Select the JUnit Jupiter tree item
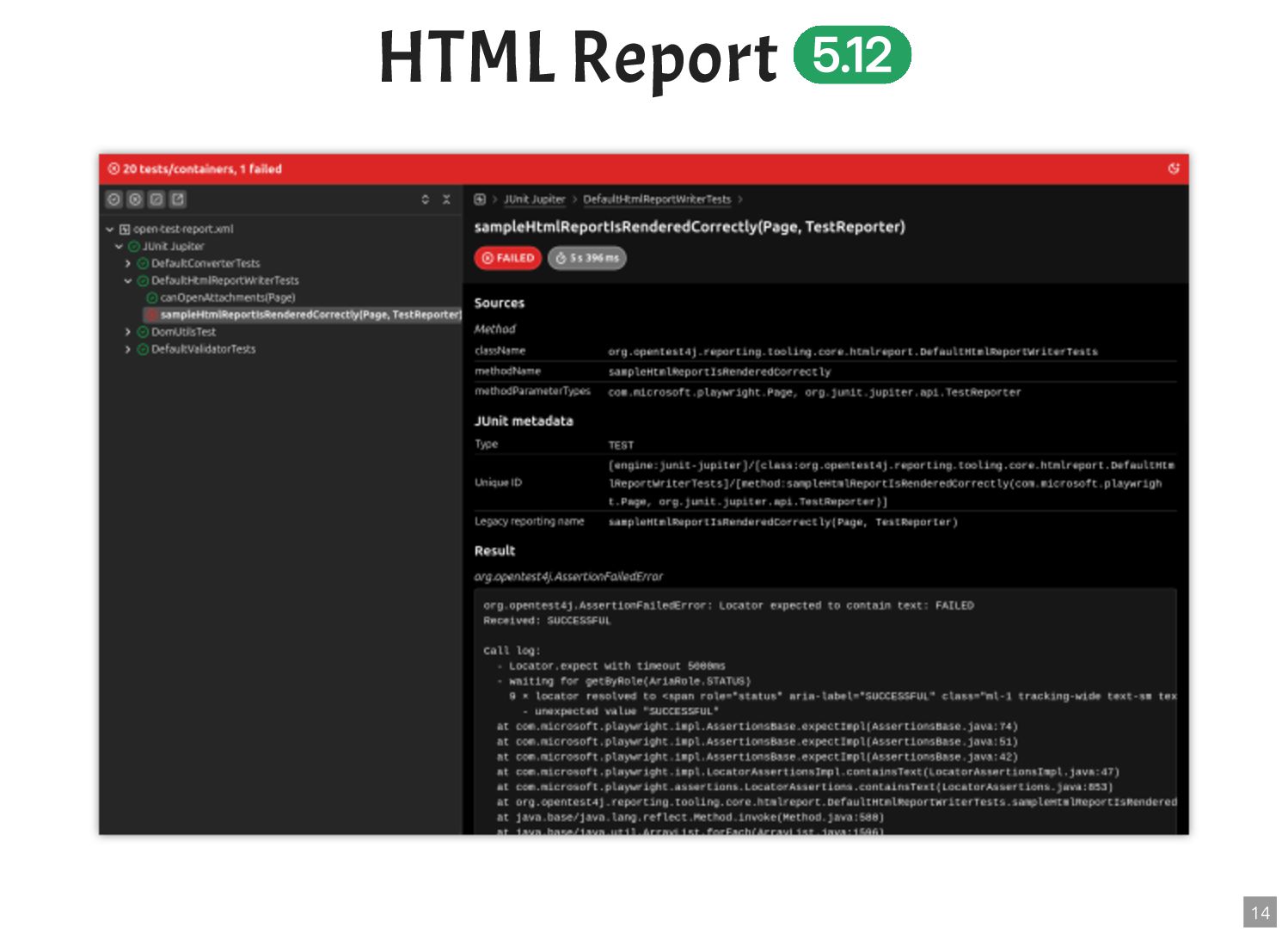 pyautogui.click(x=174, y=247)
